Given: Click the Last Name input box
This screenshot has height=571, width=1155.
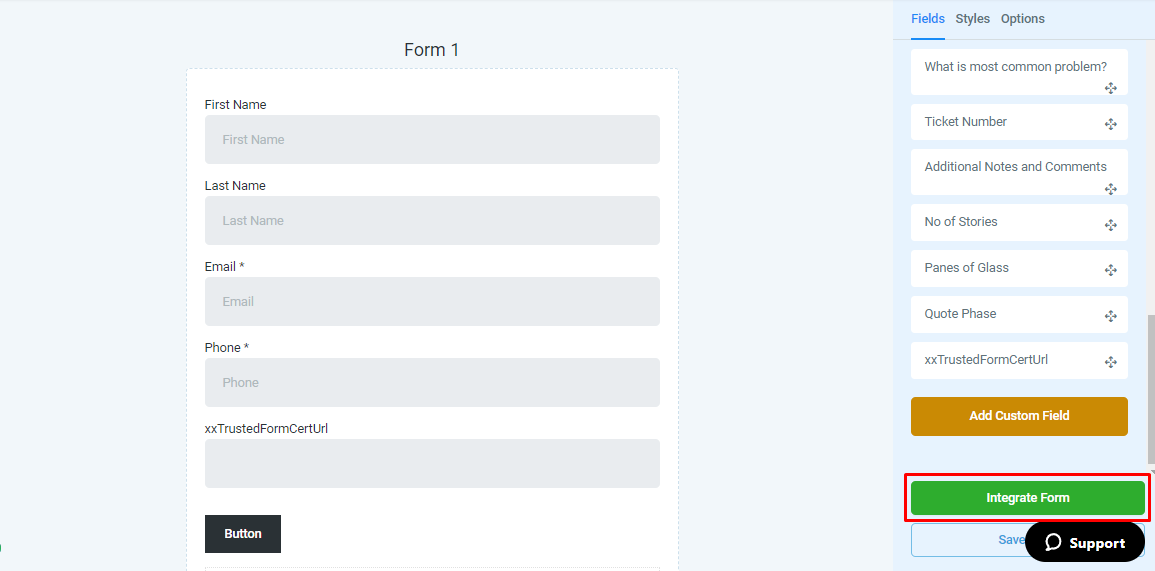Looking at the screenshot, I should pyautogui.click(x=432, y=220).
